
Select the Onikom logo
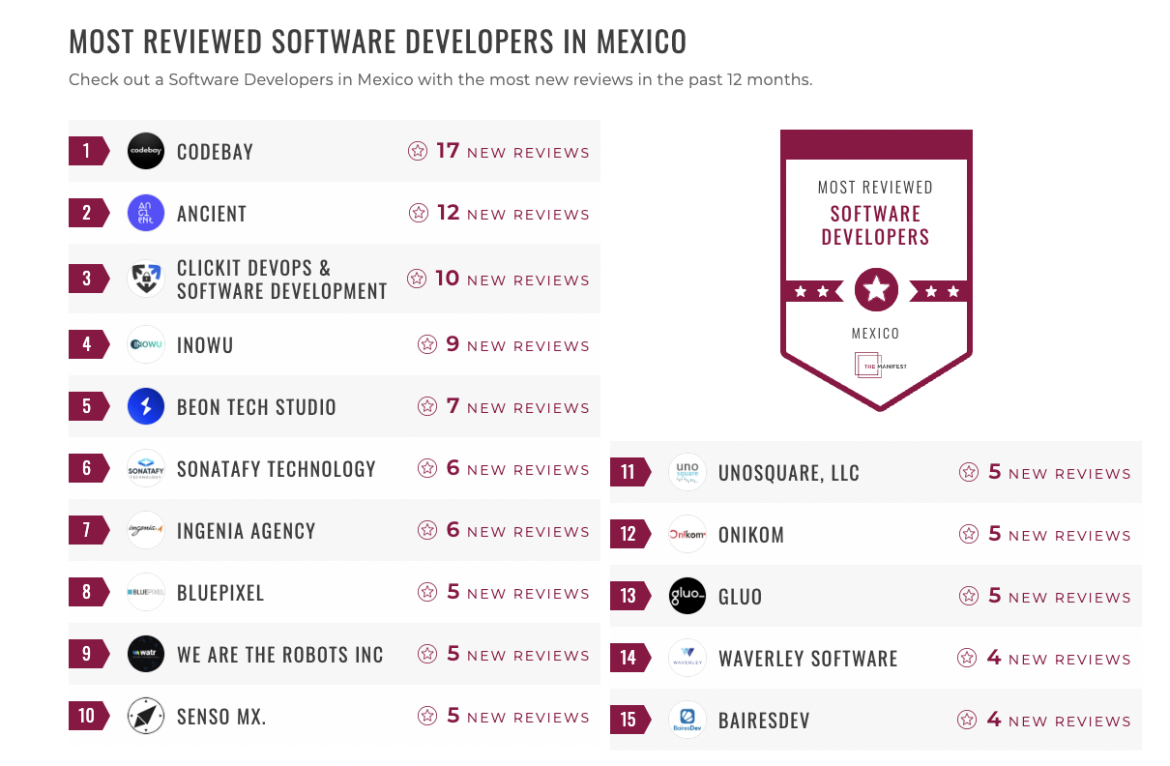(x=687, y=534)
